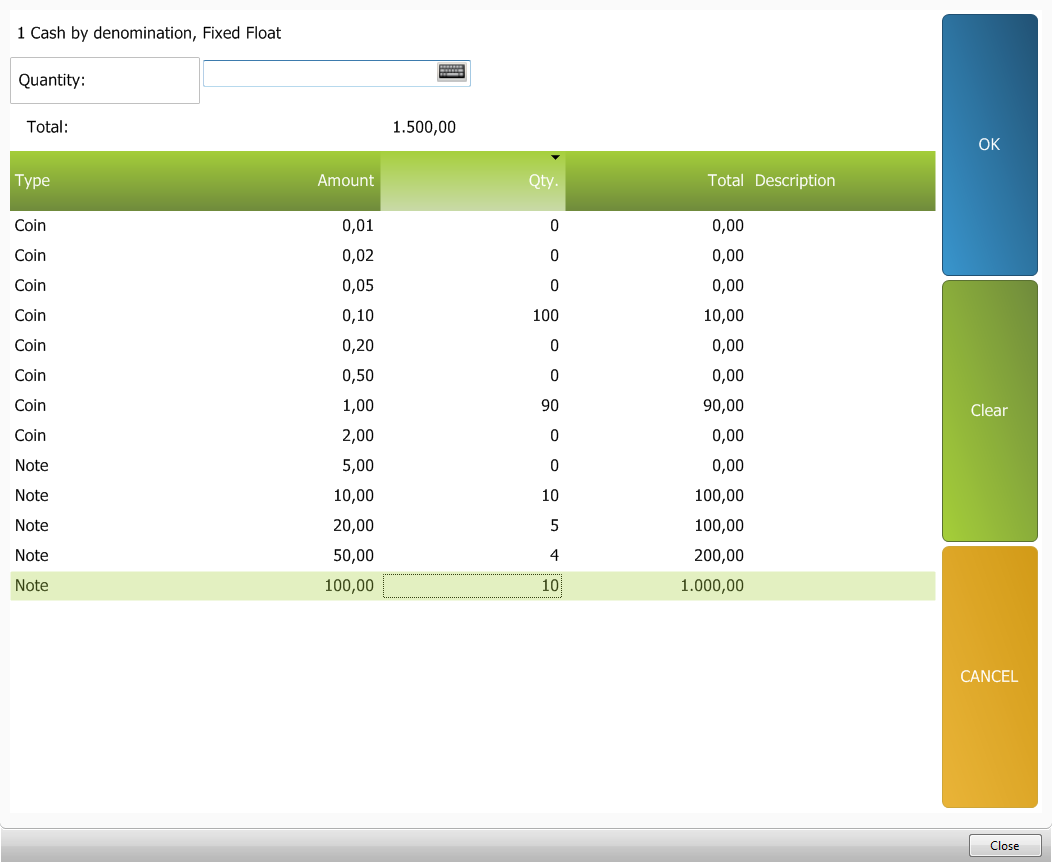Edit quantity cell of Note 100,00
1052x862 pixels.
click(472, 586)
